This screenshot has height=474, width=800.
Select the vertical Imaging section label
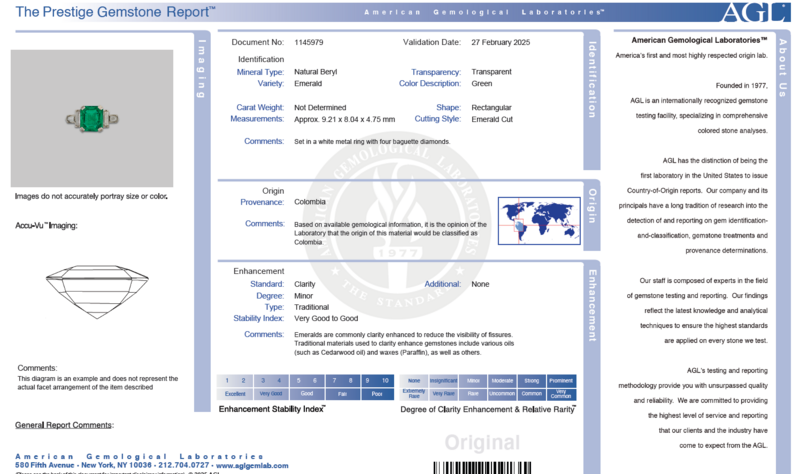coord(202,68)
